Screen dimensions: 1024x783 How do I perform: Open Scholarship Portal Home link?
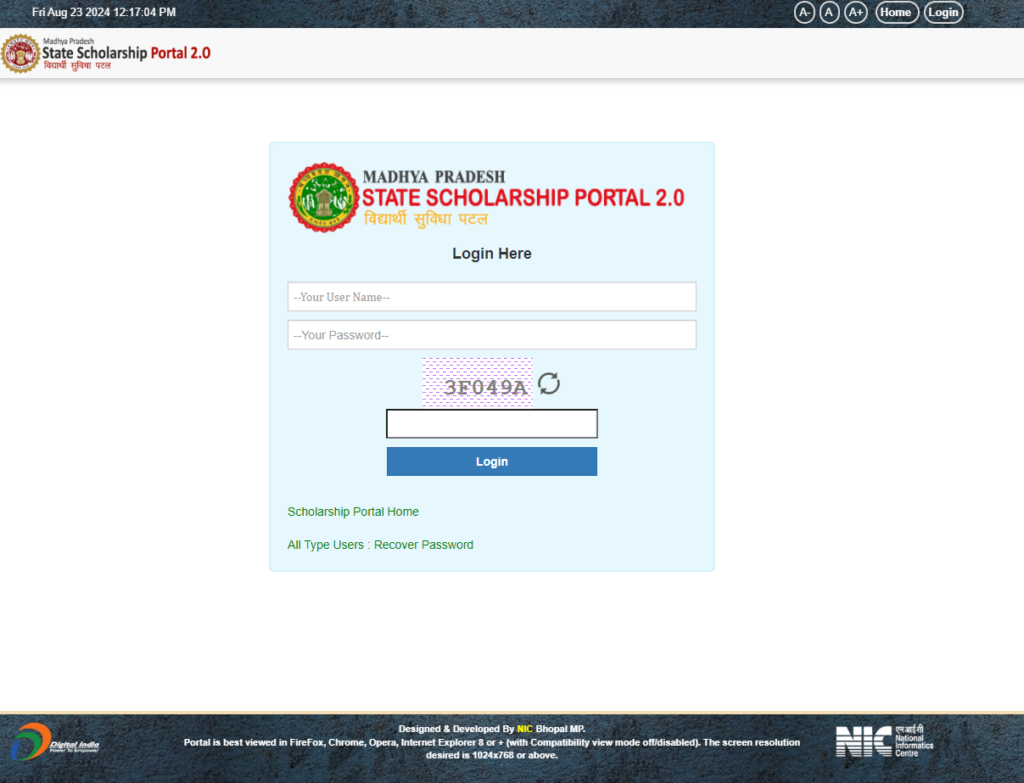coord(353,512)
